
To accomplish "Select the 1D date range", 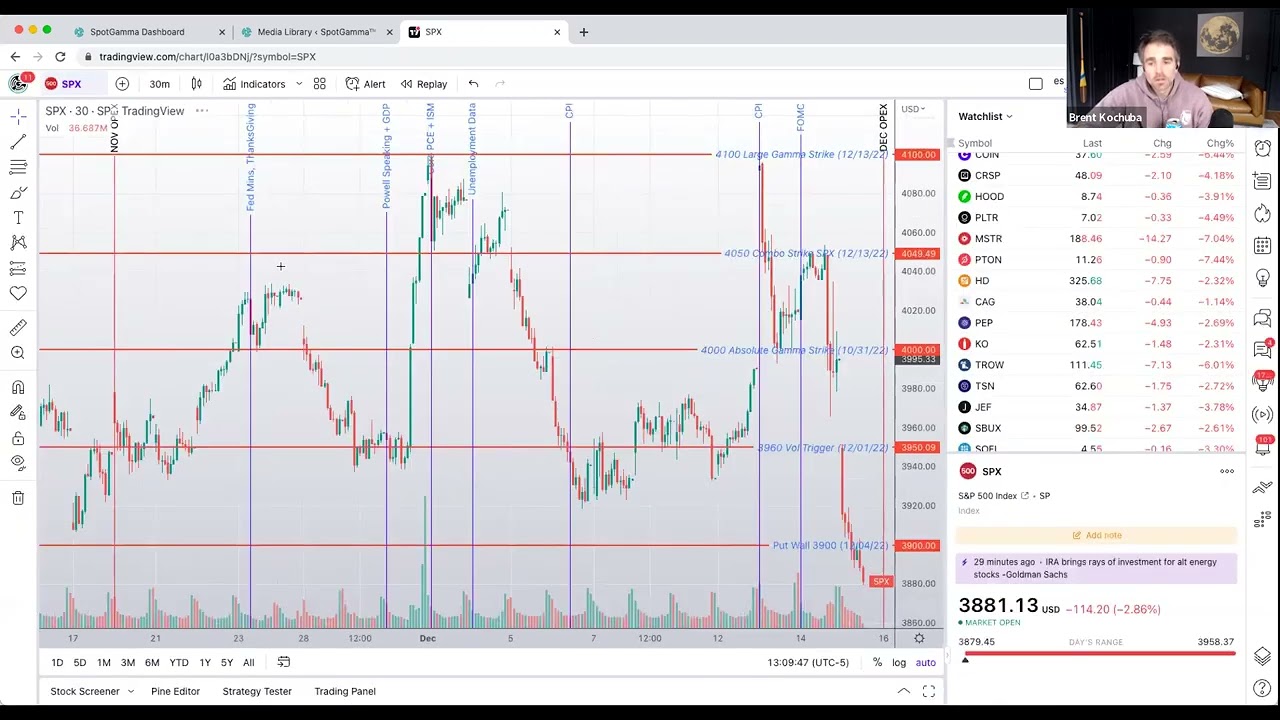I will [57, 663].
